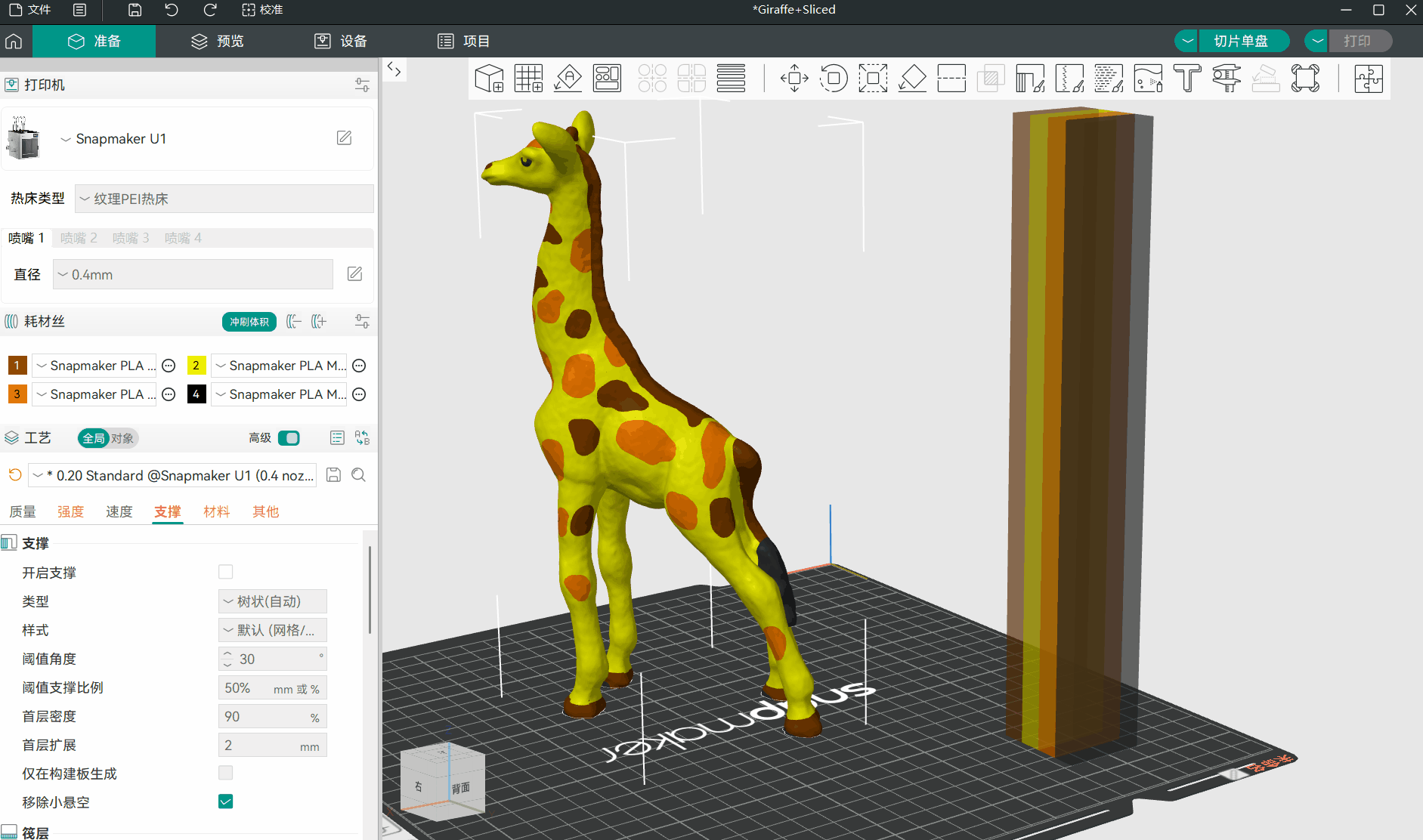Enable the 开启支撑 checkbox

click(x=225, y=572)
